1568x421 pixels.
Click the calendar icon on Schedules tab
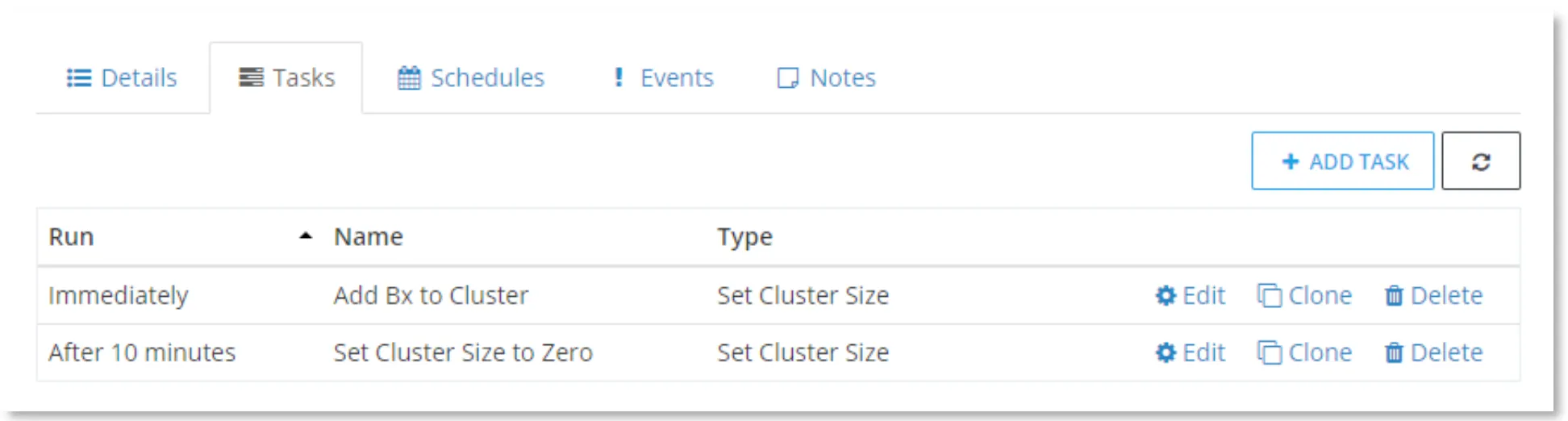[409, 78]
